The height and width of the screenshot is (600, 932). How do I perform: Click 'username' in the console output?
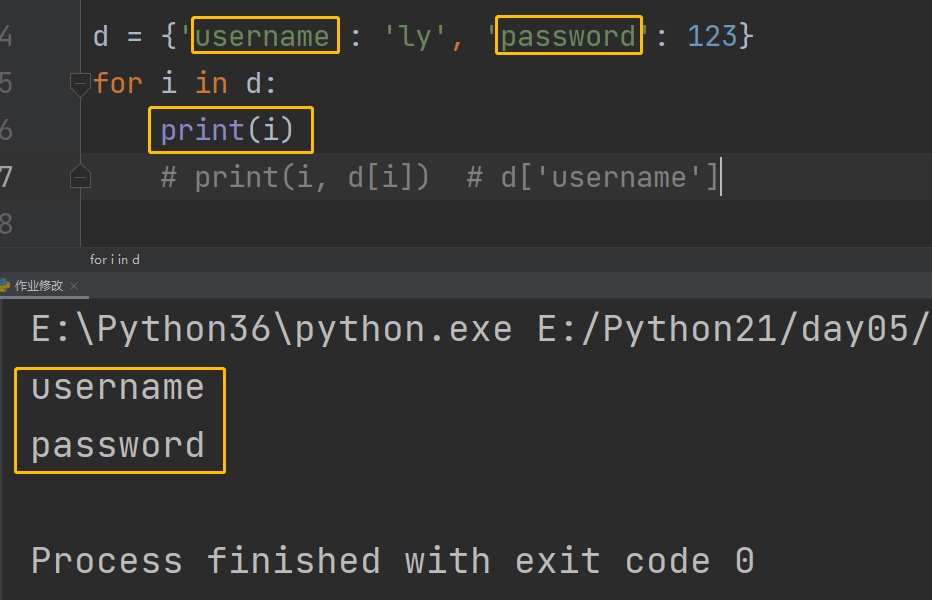click(x=118, y=388)
